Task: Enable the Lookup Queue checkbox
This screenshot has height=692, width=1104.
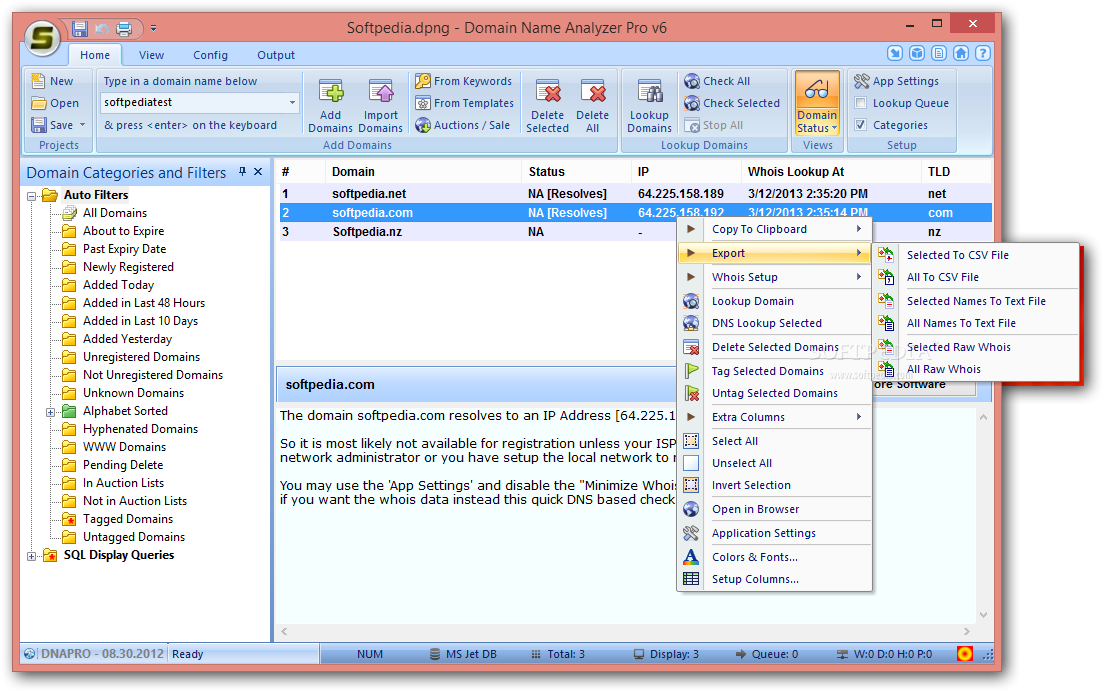Action: 860,103
